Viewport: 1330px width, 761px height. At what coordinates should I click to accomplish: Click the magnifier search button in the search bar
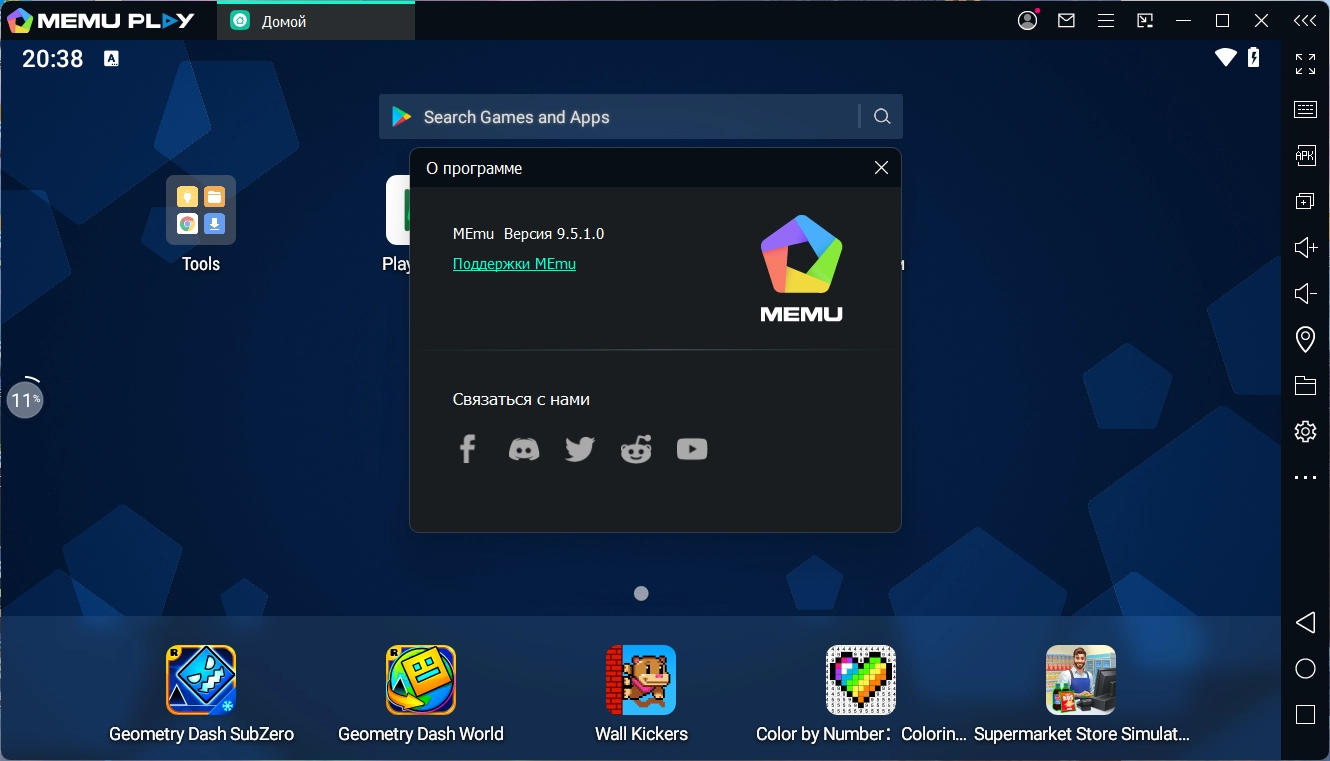882,117
